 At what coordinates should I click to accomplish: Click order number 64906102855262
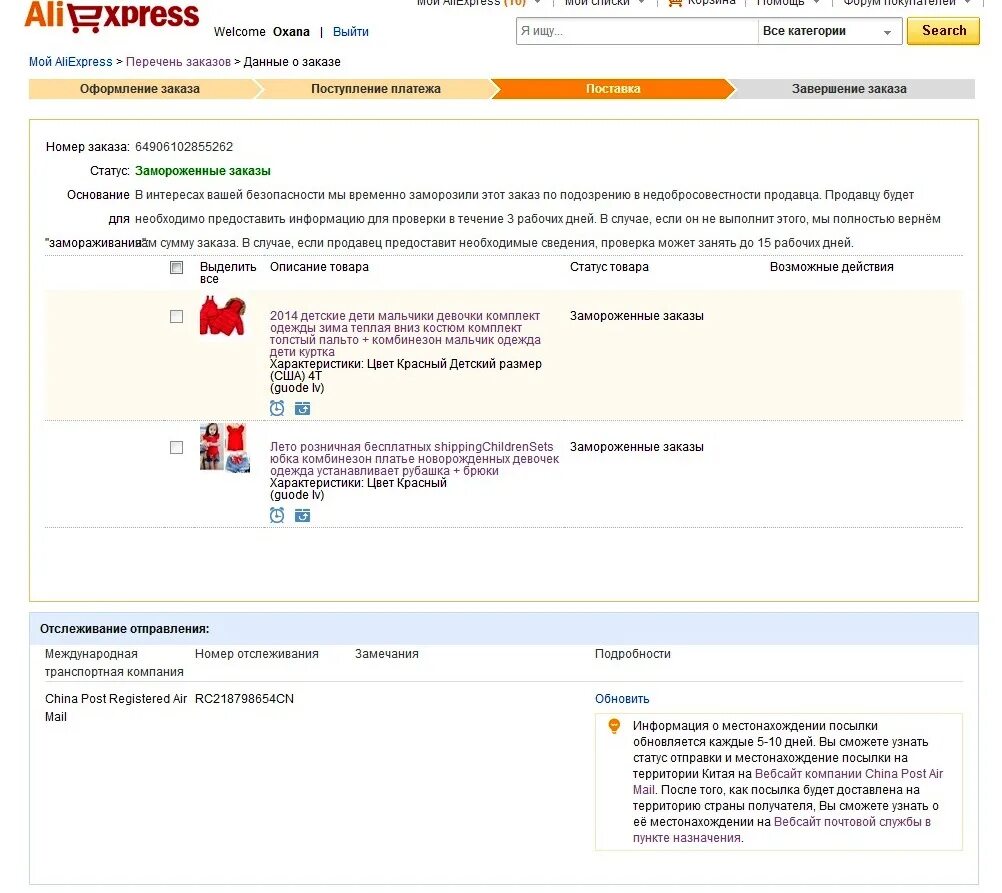point(184,146)
